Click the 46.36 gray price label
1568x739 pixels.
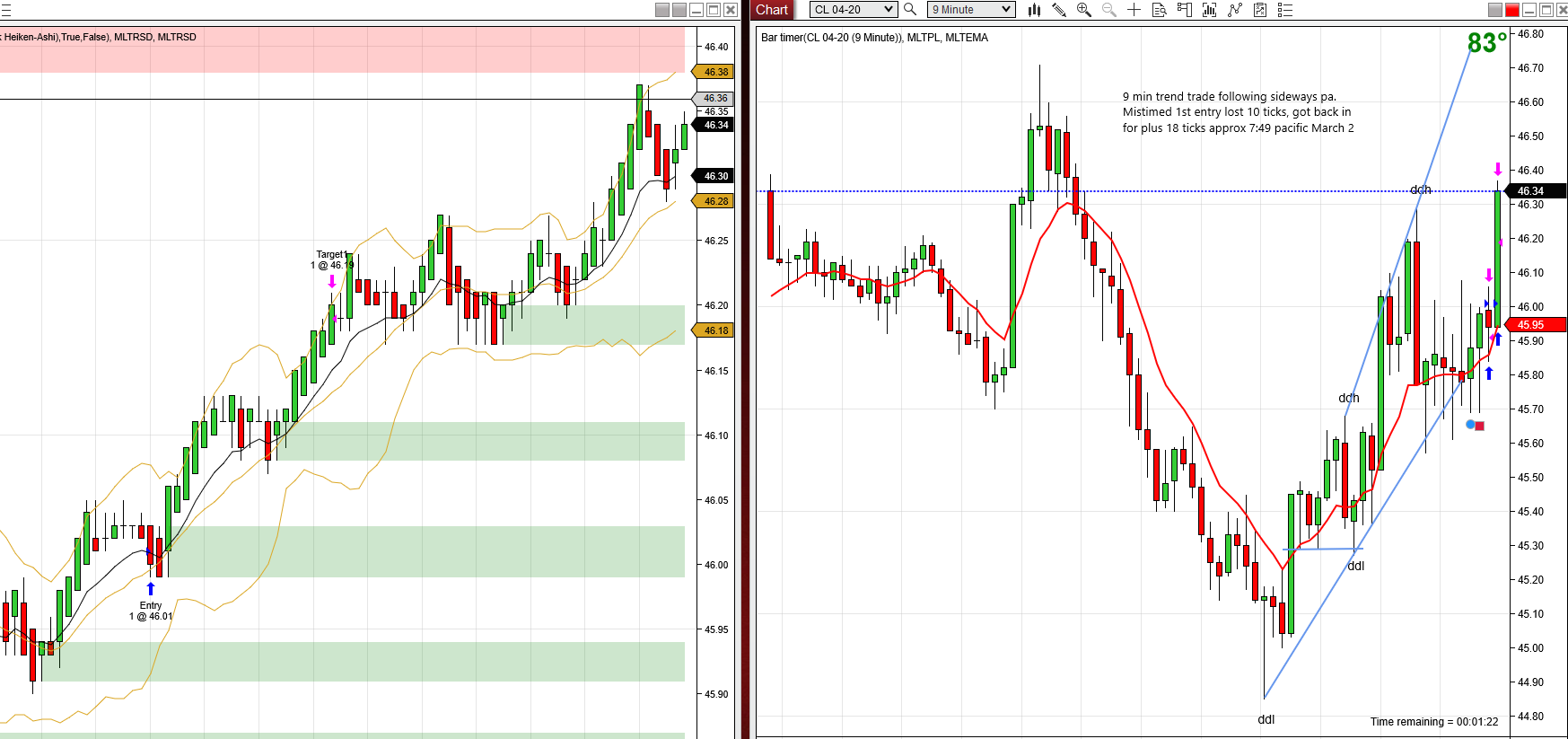pos(714,98)
